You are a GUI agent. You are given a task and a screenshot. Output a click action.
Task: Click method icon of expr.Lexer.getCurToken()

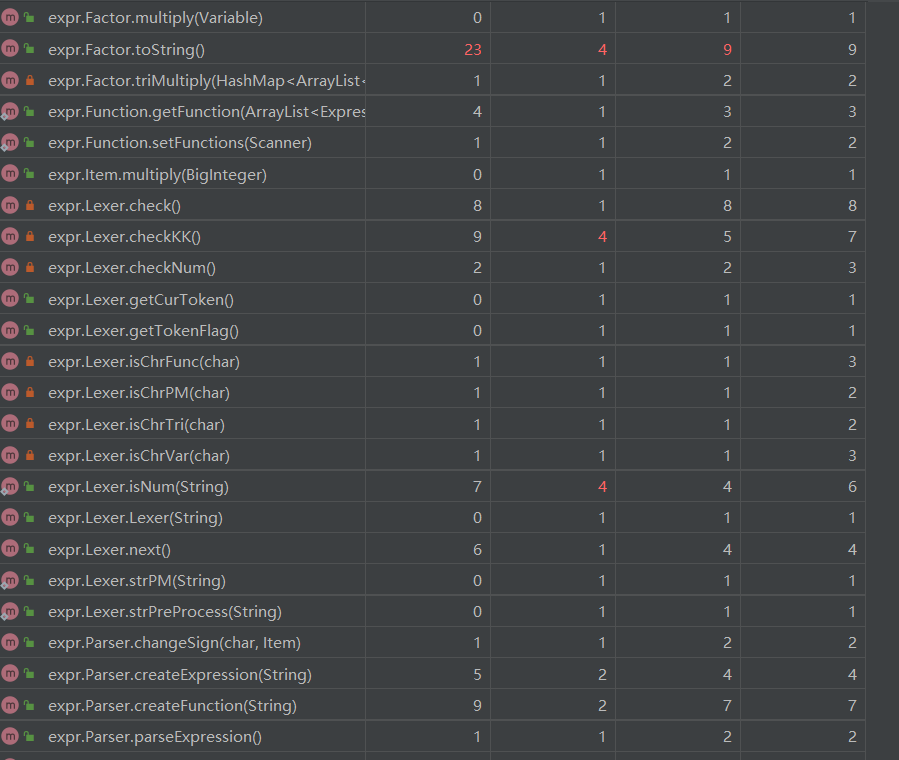coord(10,299)
